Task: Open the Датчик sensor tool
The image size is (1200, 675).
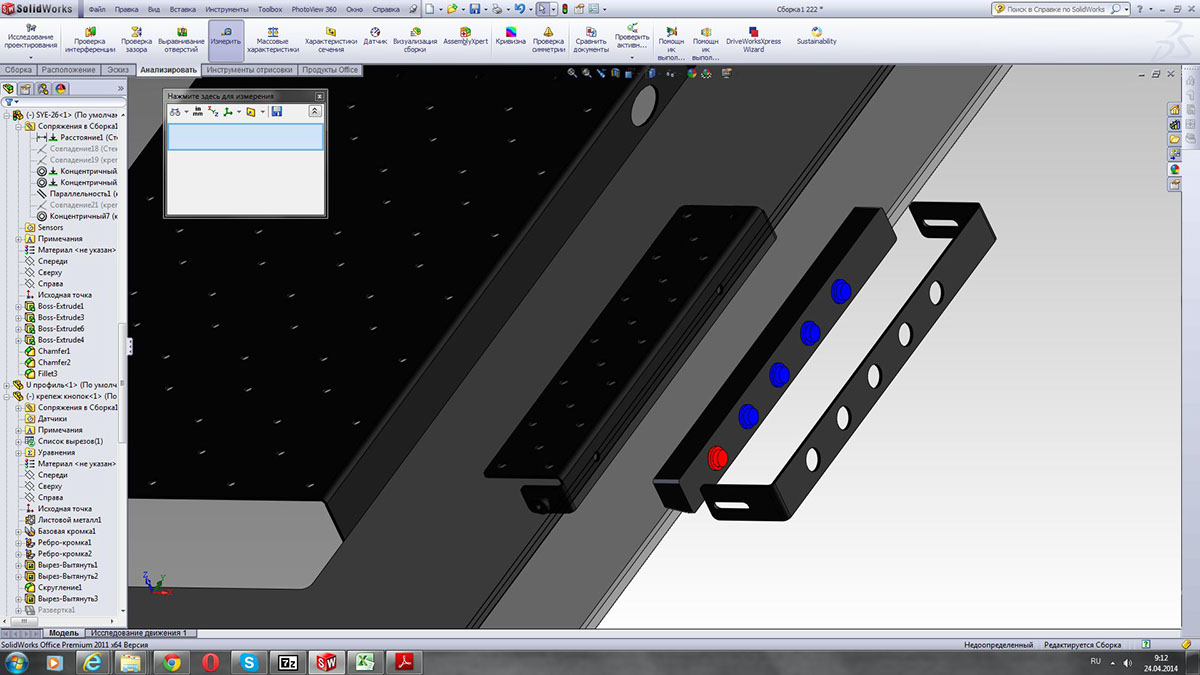Action: (x=375, y=40)
